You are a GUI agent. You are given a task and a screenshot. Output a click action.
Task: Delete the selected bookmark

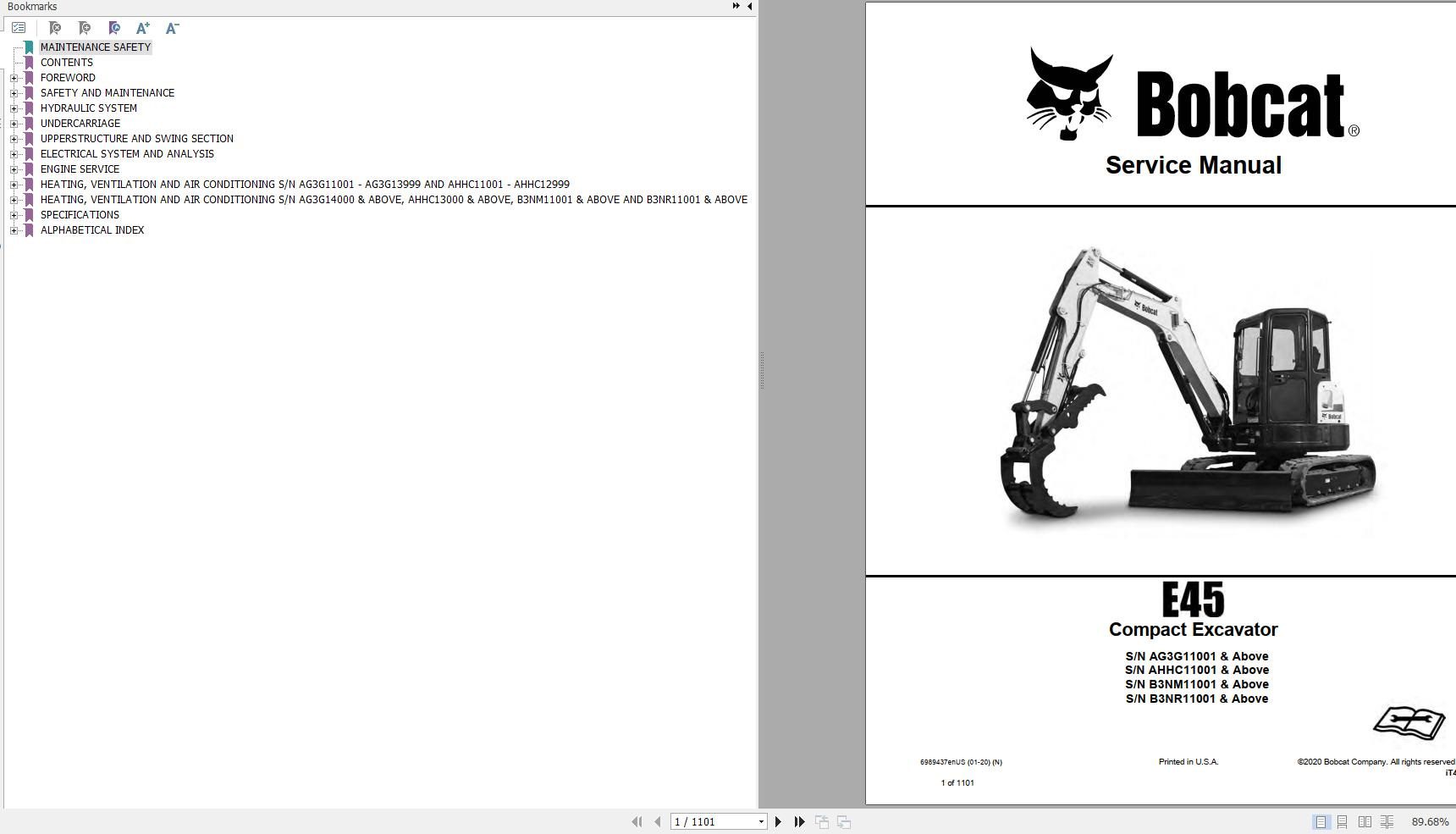pyautogui.click(x=55, y=27)
